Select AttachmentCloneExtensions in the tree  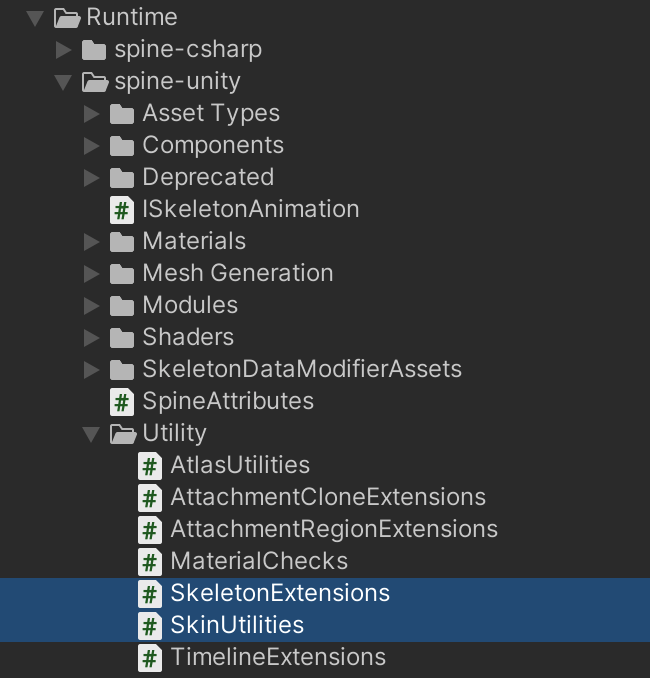(x=328, y=498)
